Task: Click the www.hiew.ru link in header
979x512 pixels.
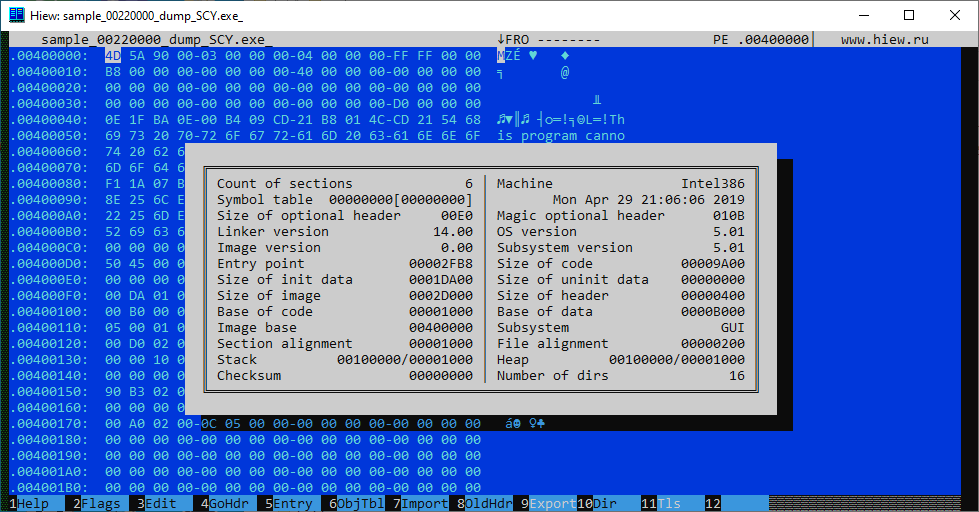Action: click(884, 40)
